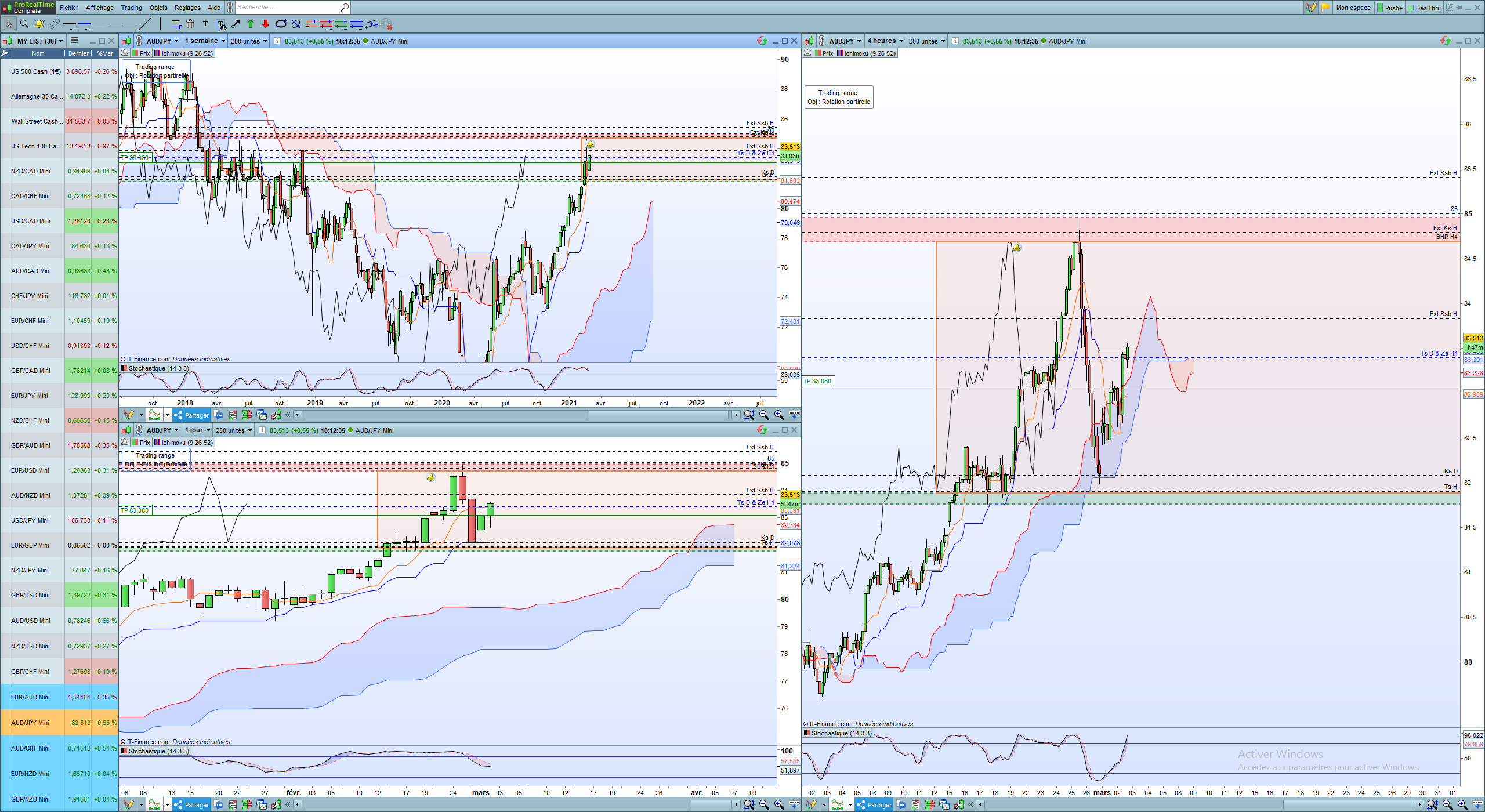Click search magnifier in Recherche box
The width and height of the screenshot is (1485, 812).
pyautogui.click(x=344, y=8)
